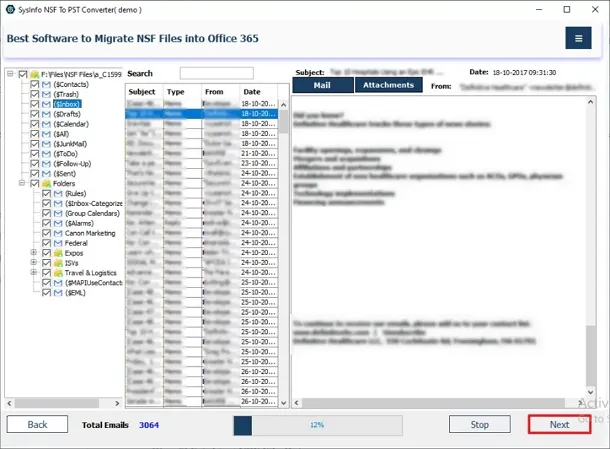The height and width of the screenshot is (449, 610).
Task: Switch to the Mail tab
Action: (322, 86)
